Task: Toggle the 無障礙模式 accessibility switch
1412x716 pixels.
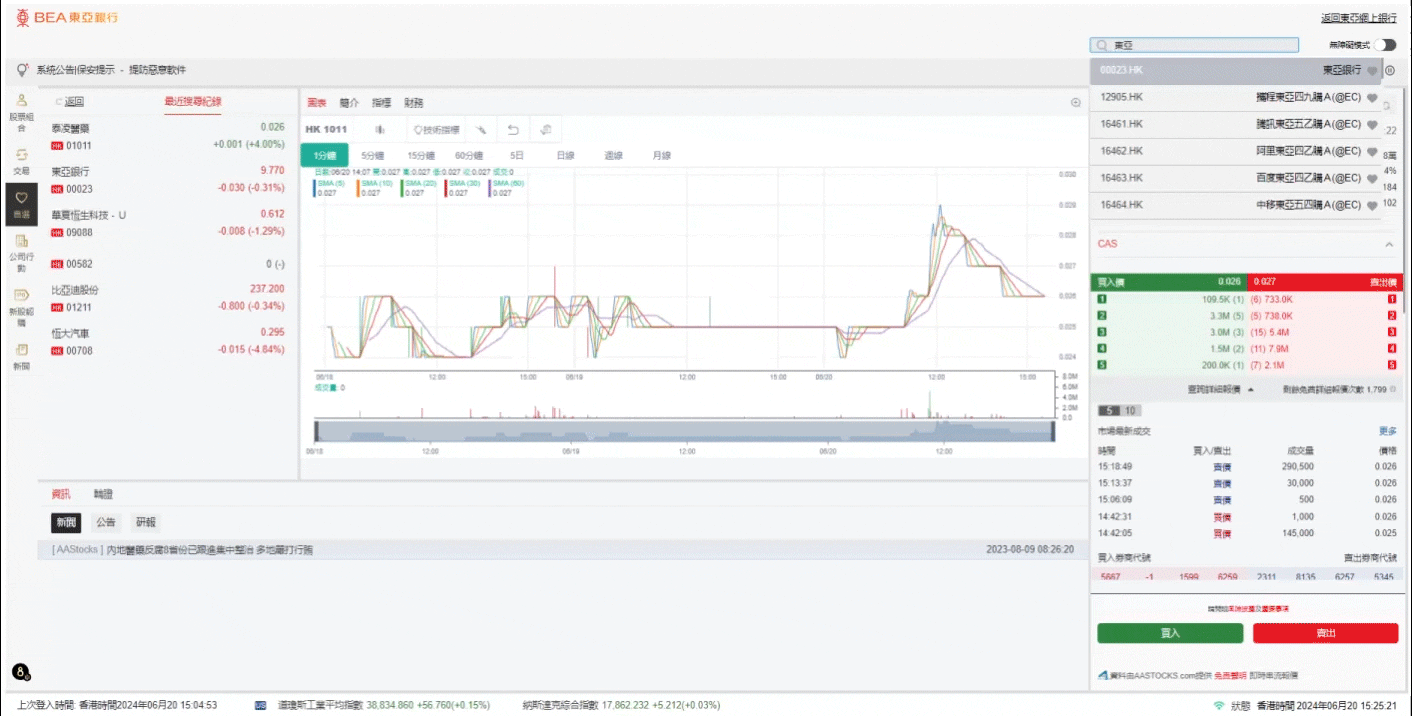Action: 1385,45
